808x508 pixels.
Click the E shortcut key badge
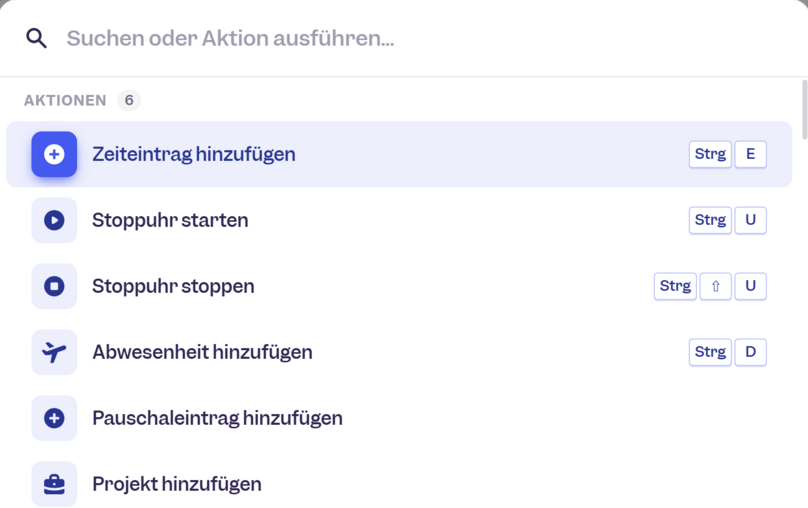tap(750, 154)
